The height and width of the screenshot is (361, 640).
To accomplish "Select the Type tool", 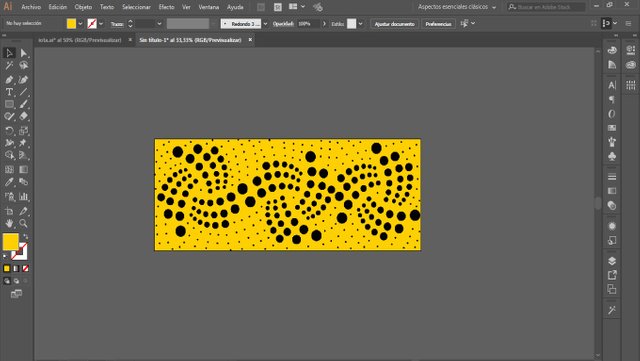I will pyautogui.click(x=9, y=92).
